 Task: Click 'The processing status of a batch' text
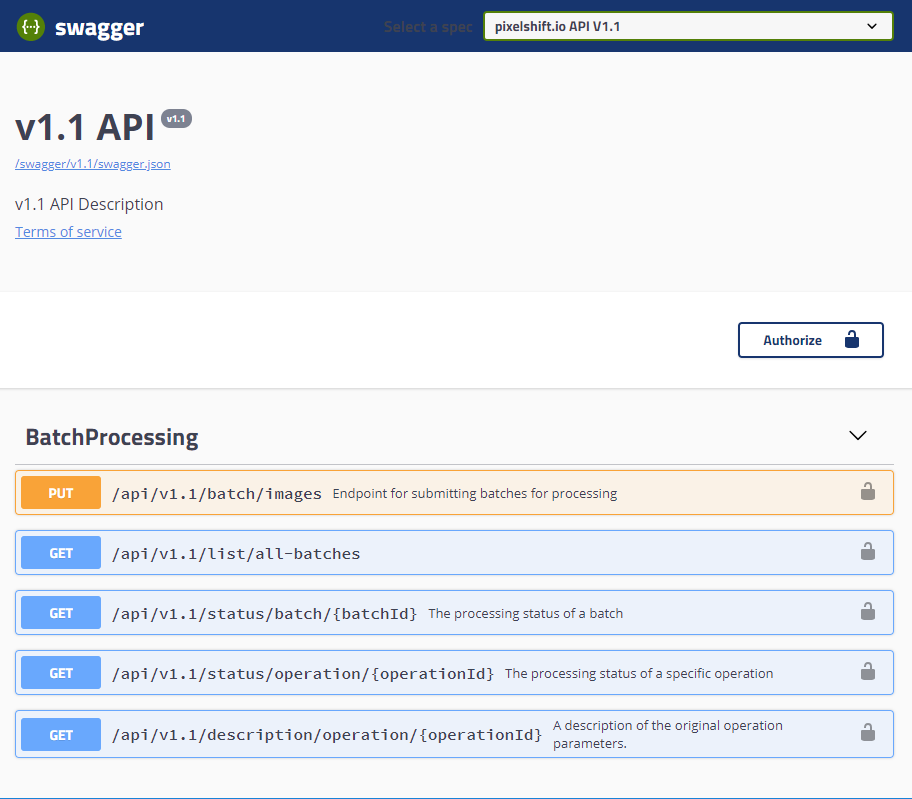pos(525,613)
